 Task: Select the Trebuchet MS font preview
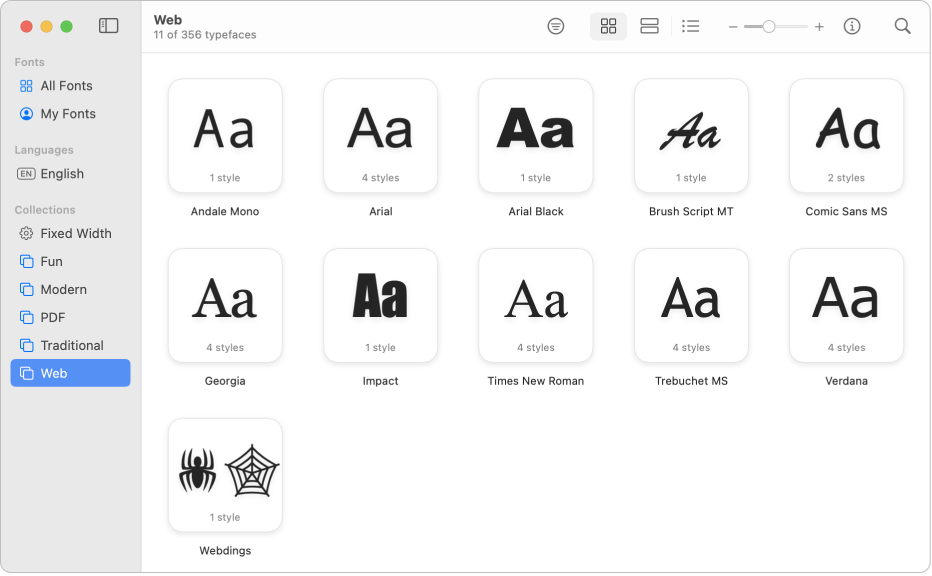[x=691, y=306]
